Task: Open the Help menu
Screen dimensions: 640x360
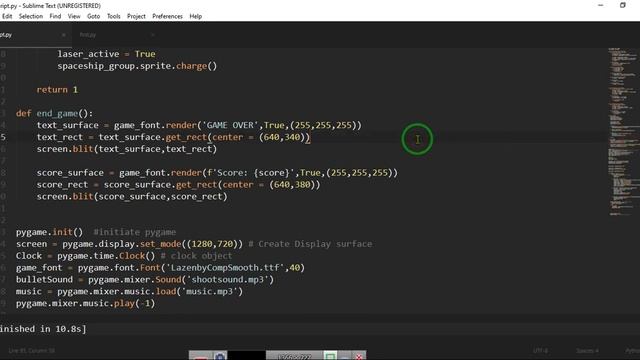Action: [x=196, y=16]
